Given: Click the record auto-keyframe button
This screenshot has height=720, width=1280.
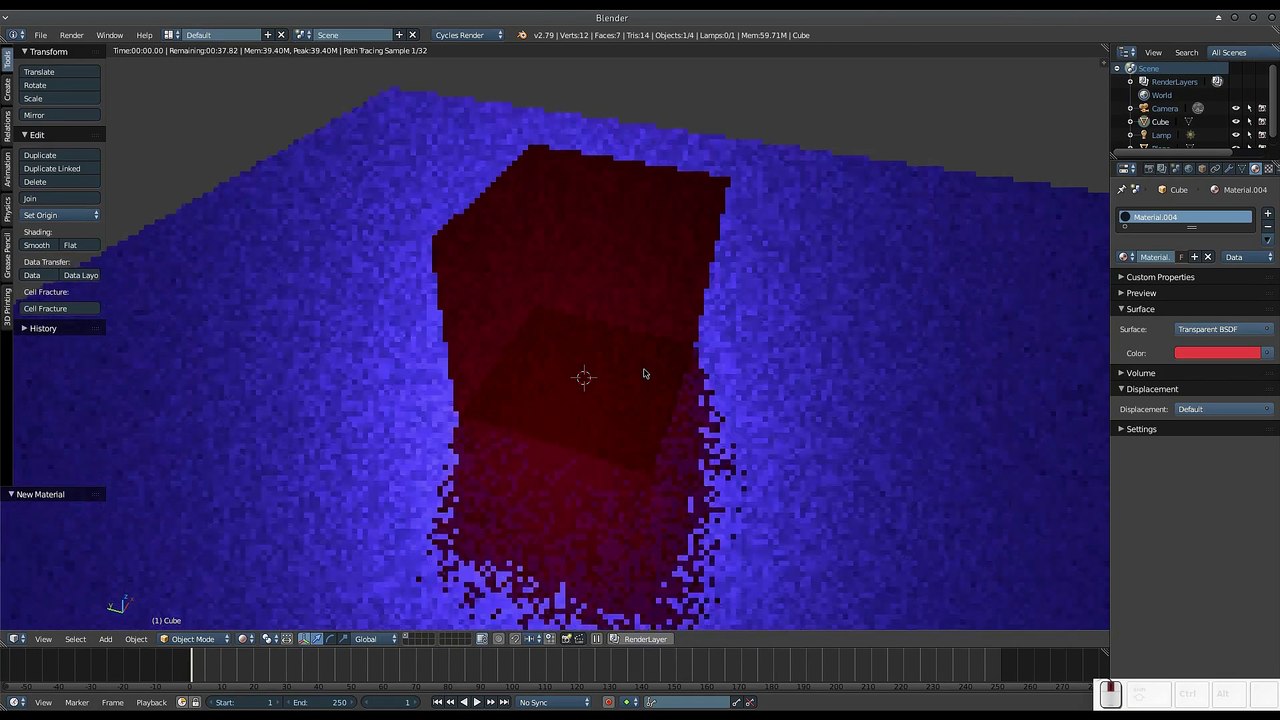Looking at the screenshot, I should pyautogui.click(x=608, y=702).
